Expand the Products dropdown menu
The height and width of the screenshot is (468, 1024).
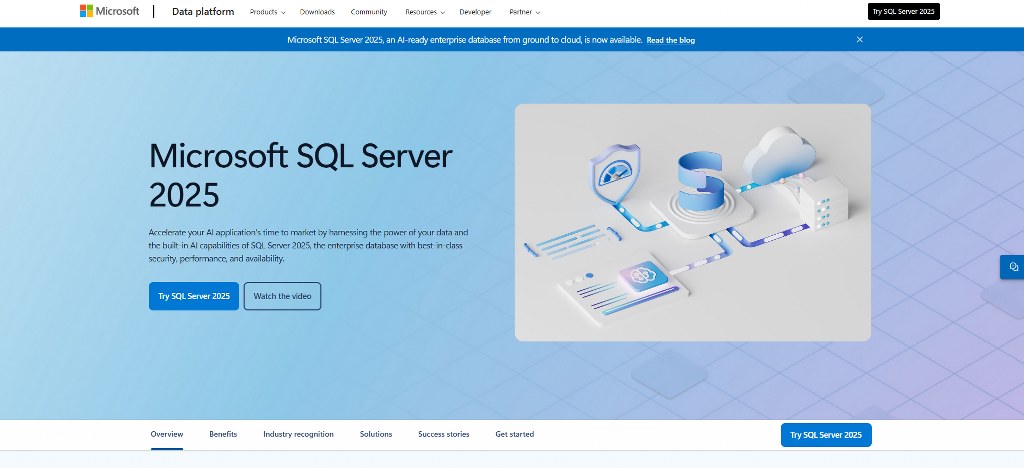(x=267, y=12)
